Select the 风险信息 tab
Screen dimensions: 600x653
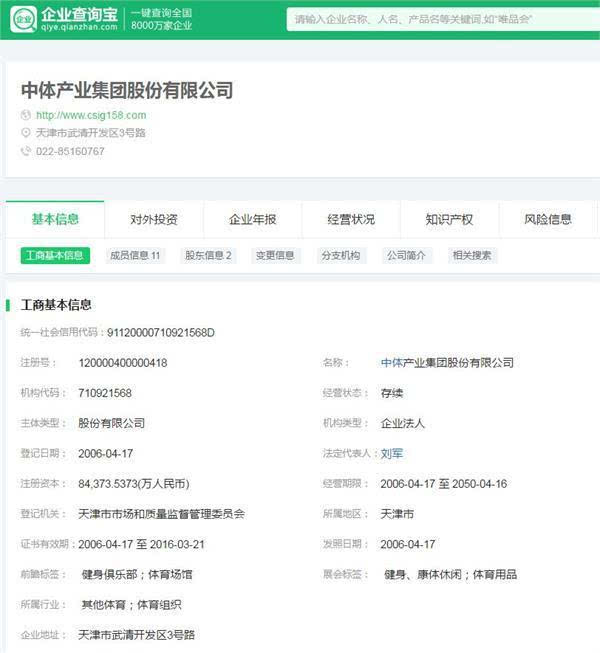click(x=548, y=219)
